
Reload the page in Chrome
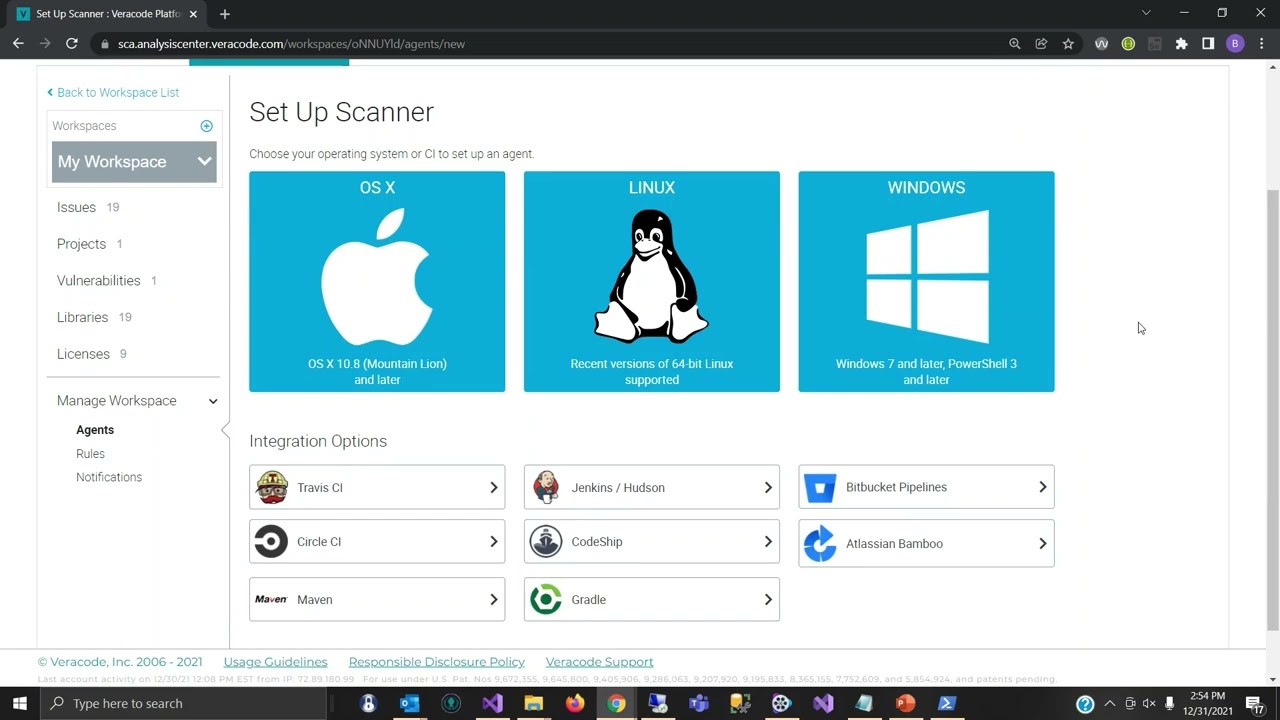(72, 44)
